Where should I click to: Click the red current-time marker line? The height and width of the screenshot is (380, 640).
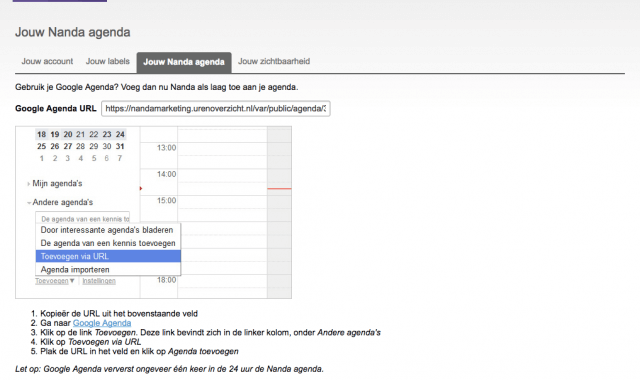(279, 189)
